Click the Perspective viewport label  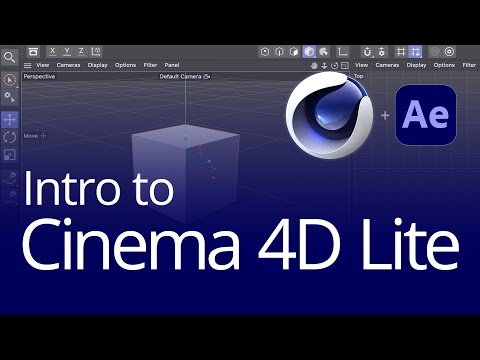click(39, 77)
